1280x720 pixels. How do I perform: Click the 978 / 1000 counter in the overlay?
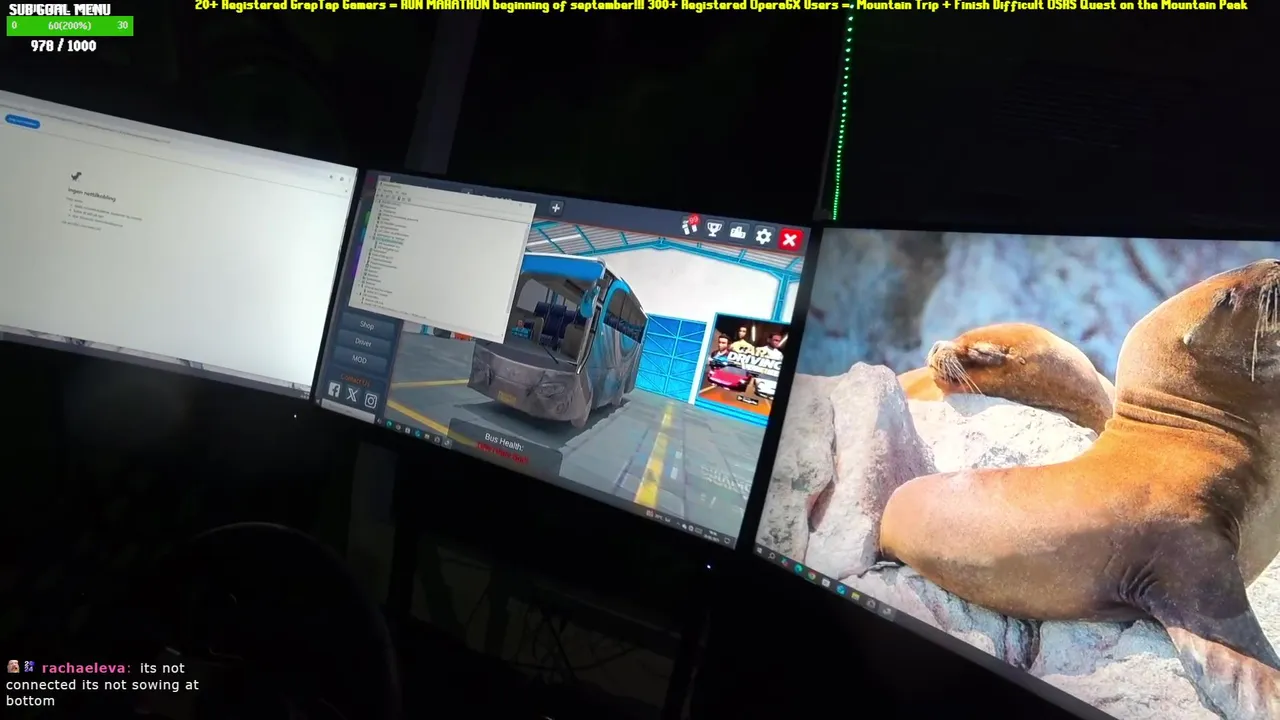point(63,46)
